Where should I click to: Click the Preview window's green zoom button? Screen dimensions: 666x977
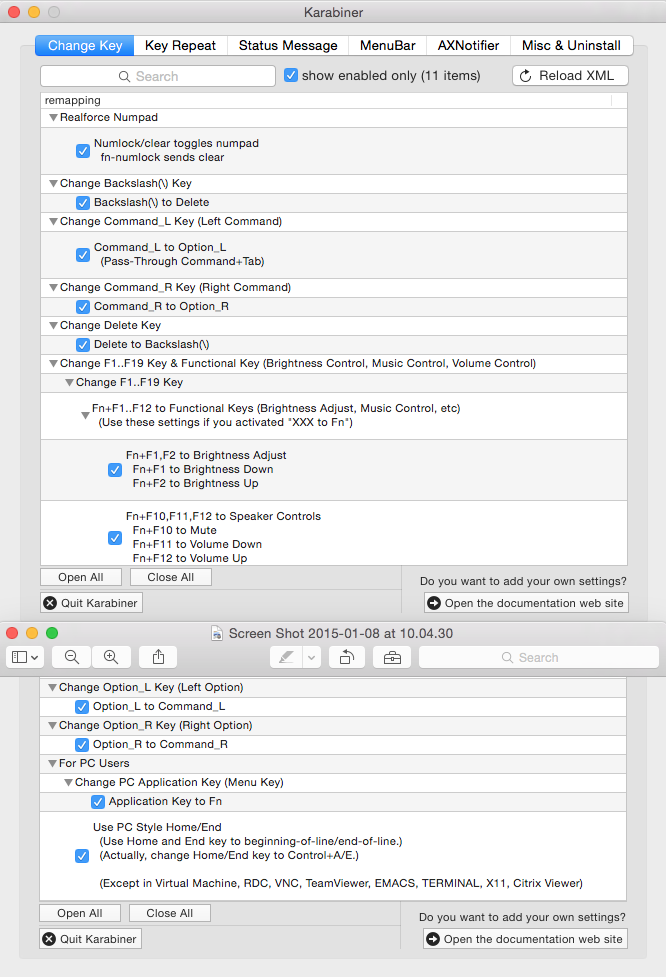[x=52, y=633]
